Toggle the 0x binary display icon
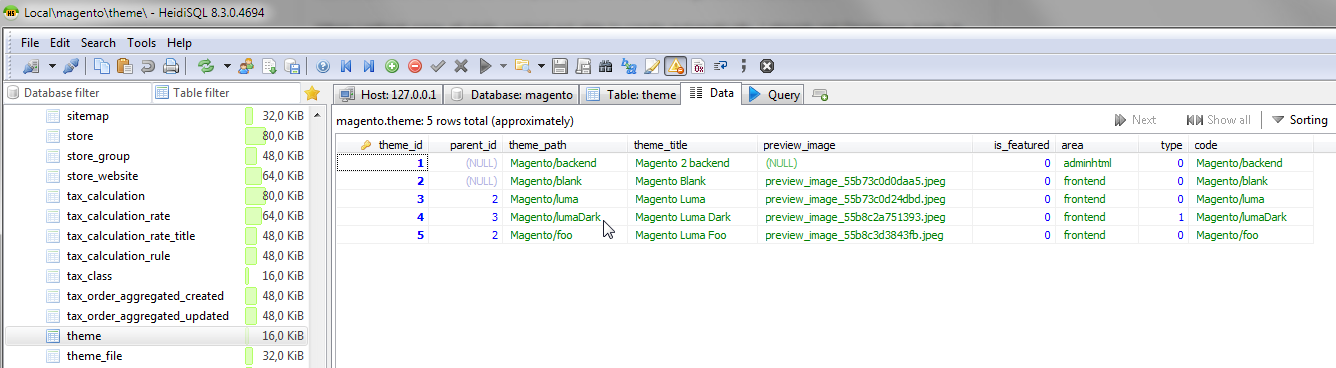This screenshot has height=368, width=1336. click(698, 66)
